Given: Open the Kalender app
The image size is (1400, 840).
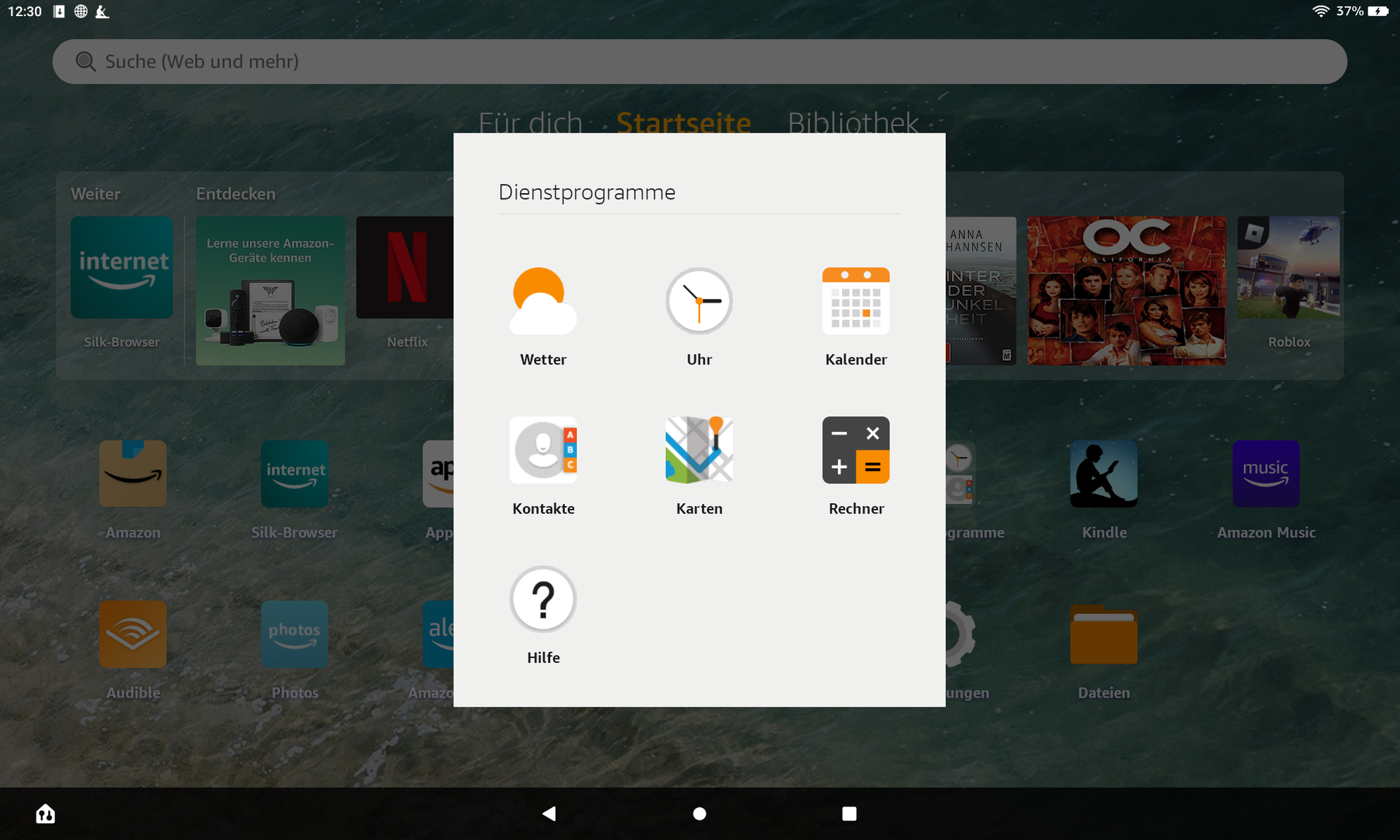Looking at the screenshot, I should (855, 301).
